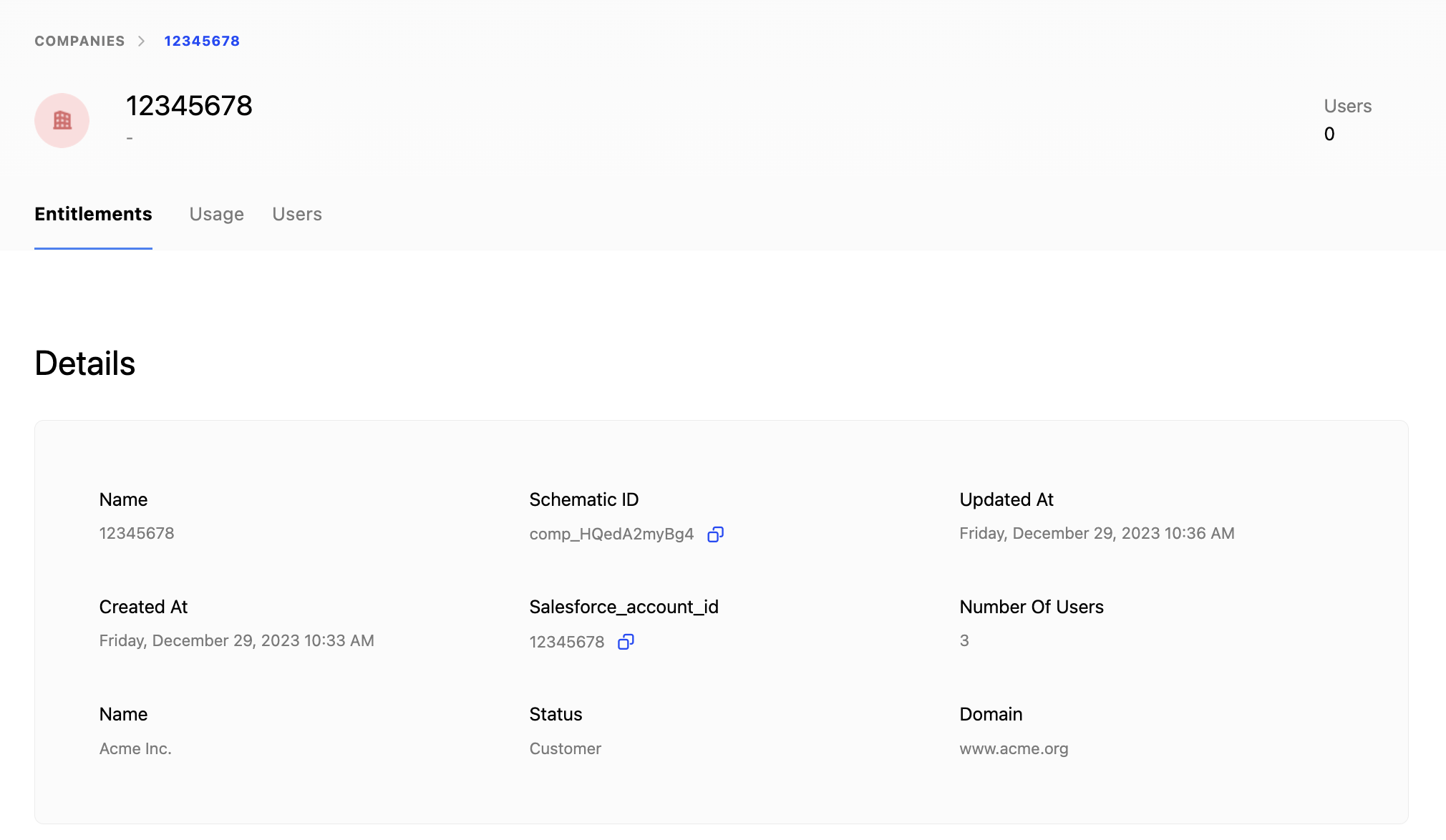Switch to the Users tab
Screen dimensions: 1446x840
(x=296, y=214)
